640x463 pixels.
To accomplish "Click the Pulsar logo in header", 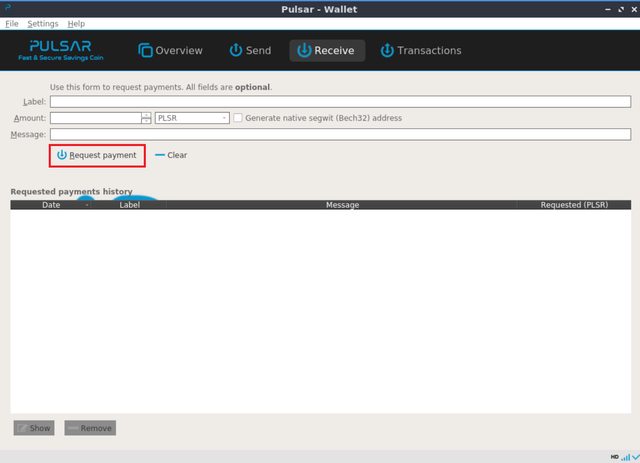I will 61,50.
